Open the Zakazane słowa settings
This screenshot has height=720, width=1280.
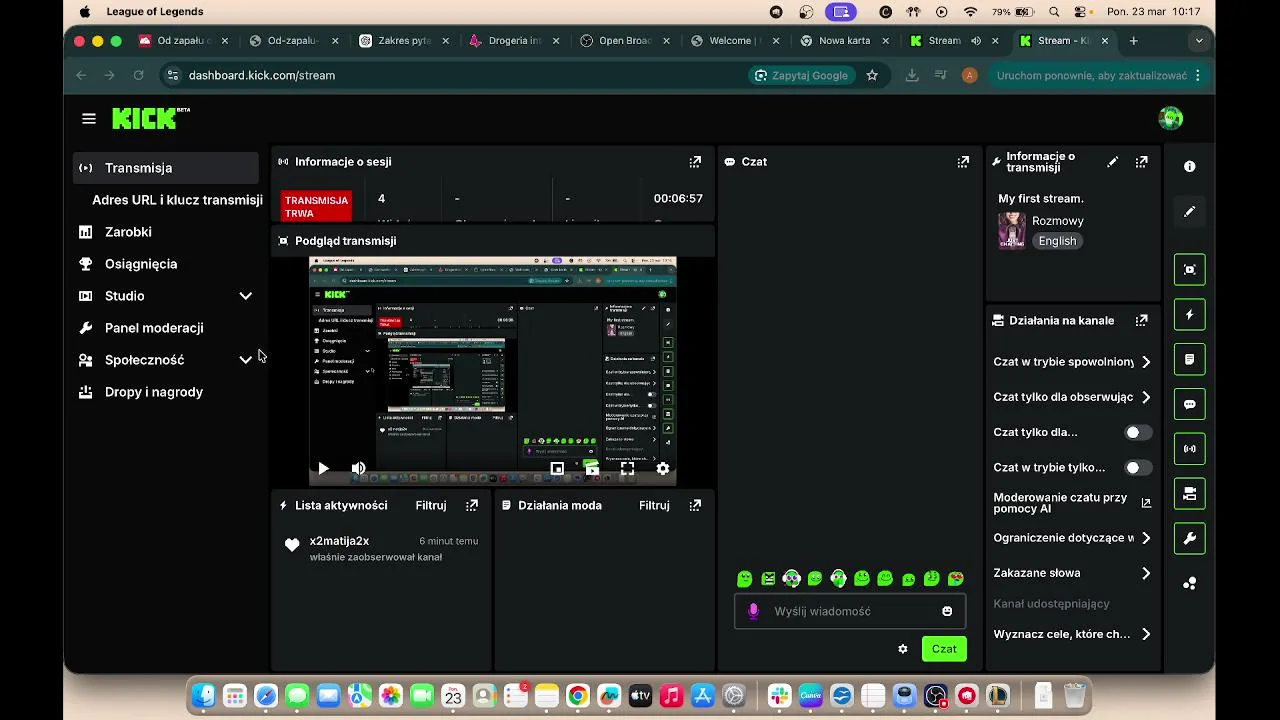point(1072,574)
